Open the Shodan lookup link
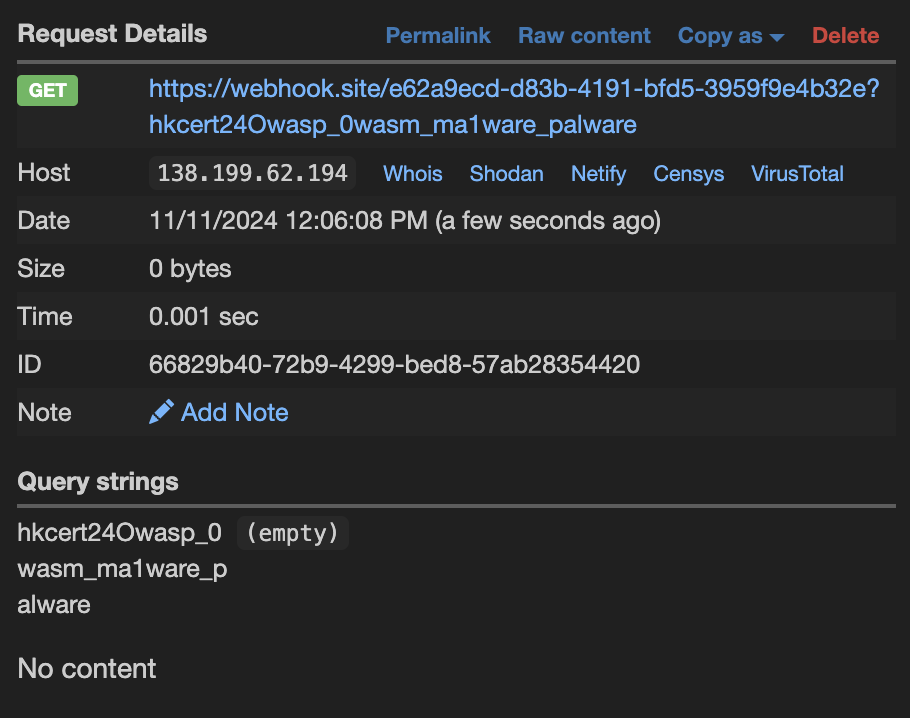 [x=506, y=174]
